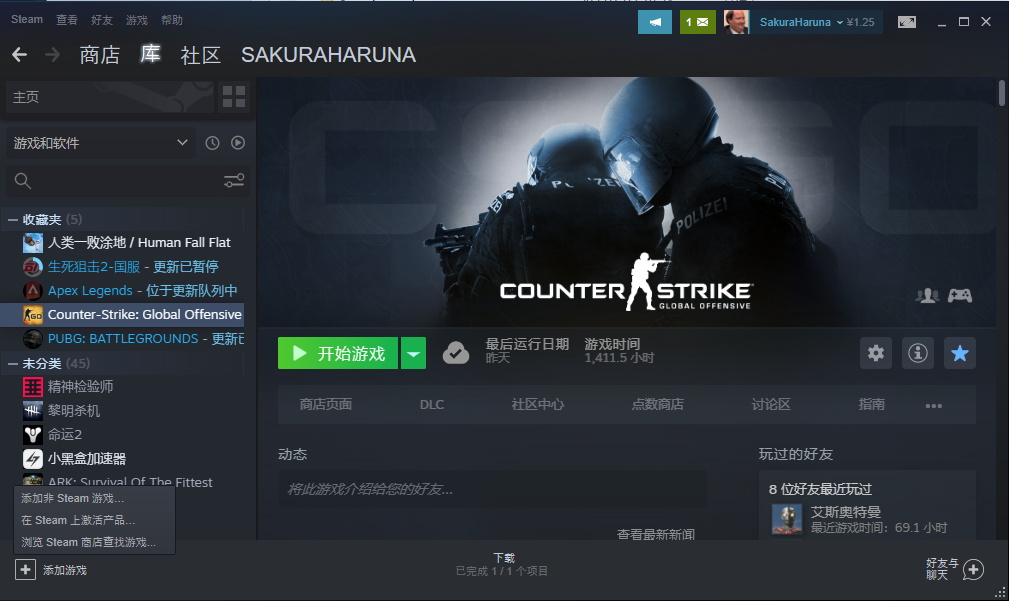Click the 精神检验师 game icon
1009x601 pixels.
pyautogui.click(x=33, y=387)
